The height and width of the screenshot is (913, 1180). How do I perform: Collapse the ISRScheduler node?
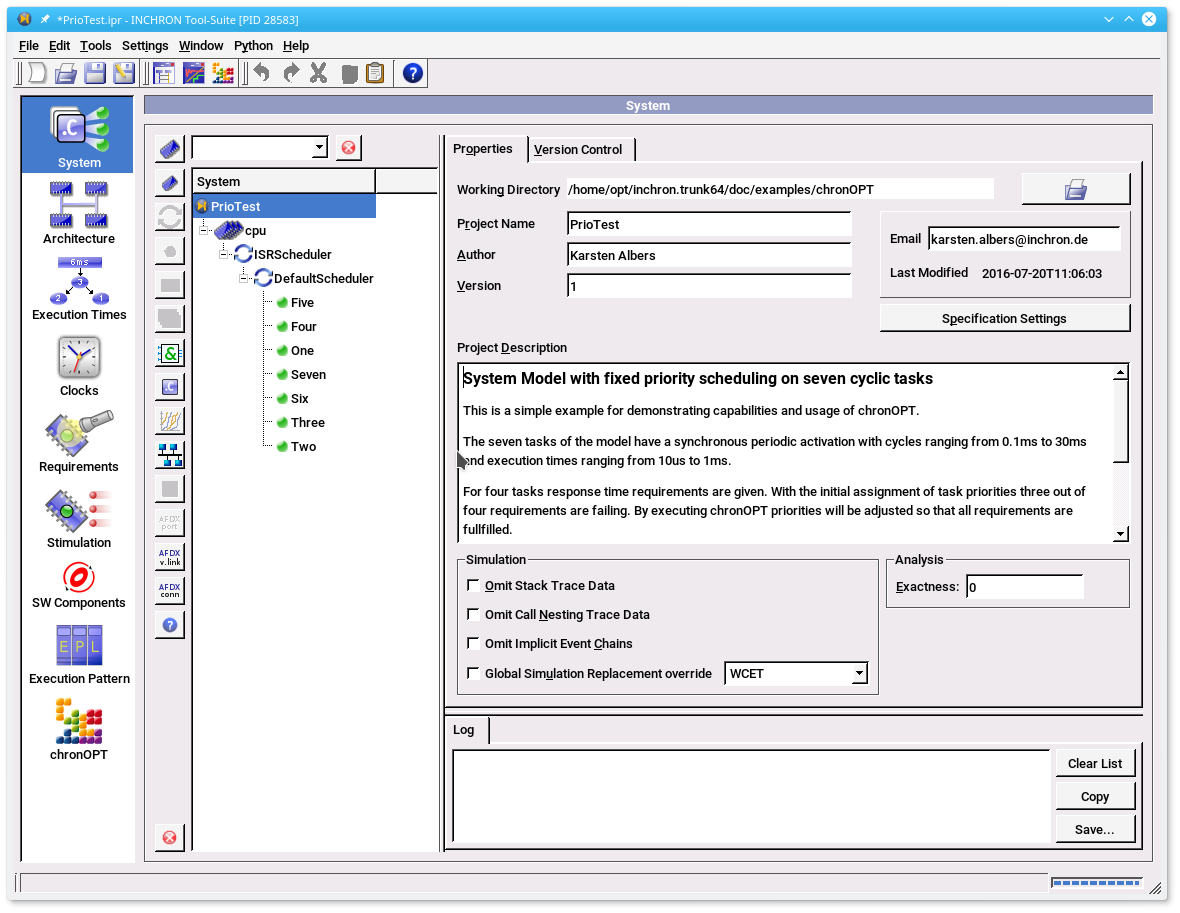coord(224,254)
